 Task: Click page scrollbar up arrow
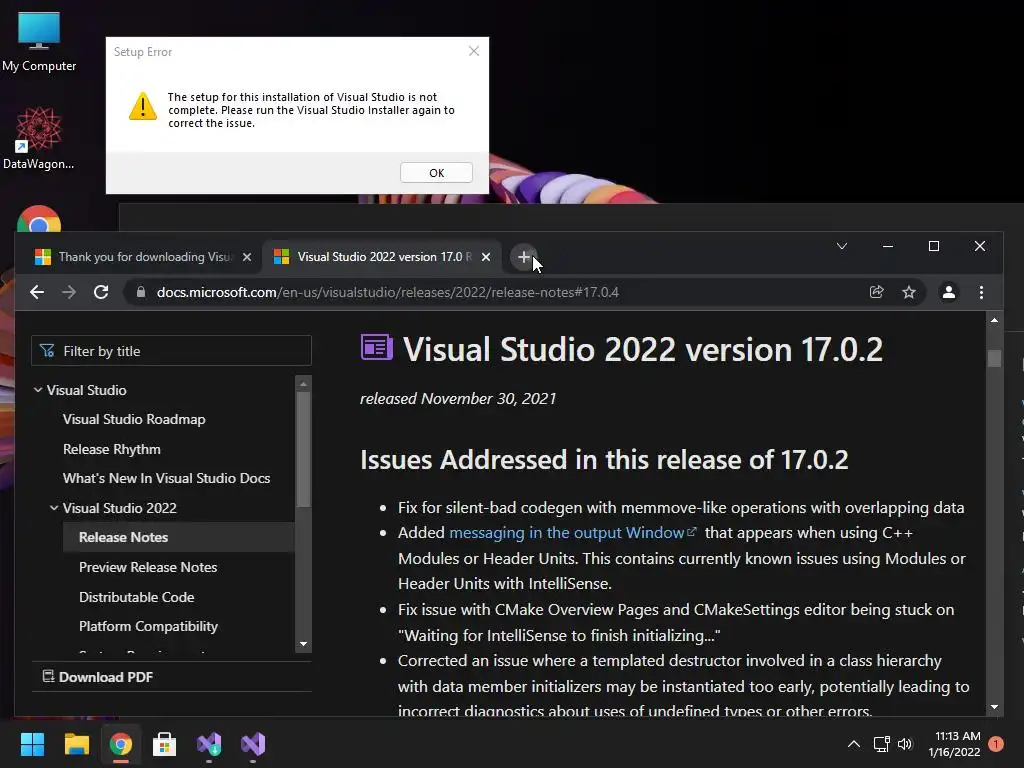point(994,320)
